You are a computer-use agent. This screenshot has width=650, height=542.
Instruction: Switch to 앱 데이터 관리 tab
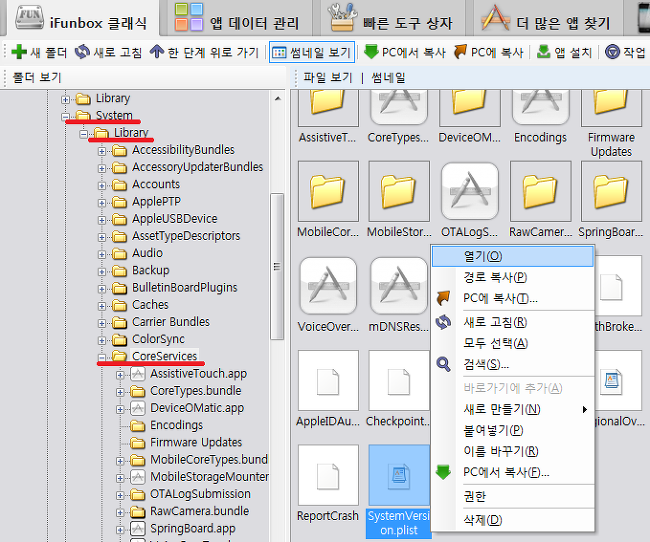click(237, 19)
